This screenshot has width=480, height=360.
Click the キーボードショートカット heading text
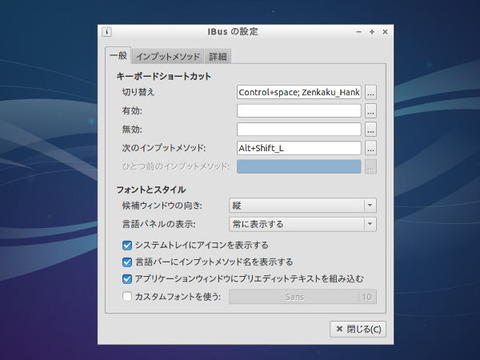[x=164, y=76]
